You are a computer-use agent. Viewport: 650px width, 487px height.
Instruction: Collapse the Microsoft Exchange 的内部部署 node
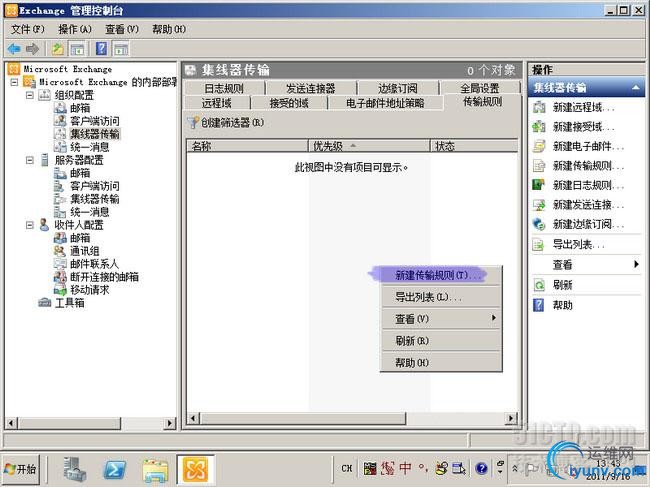pyautogui.click(x=15, y=82)
